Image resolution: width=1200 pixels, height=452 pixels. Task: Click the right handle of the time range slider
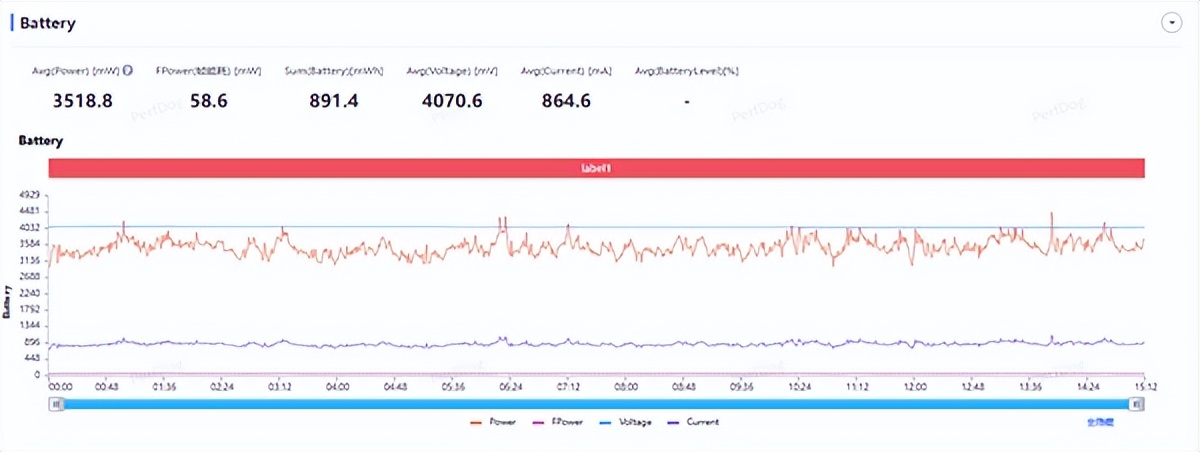click(x=1137, y=403)
